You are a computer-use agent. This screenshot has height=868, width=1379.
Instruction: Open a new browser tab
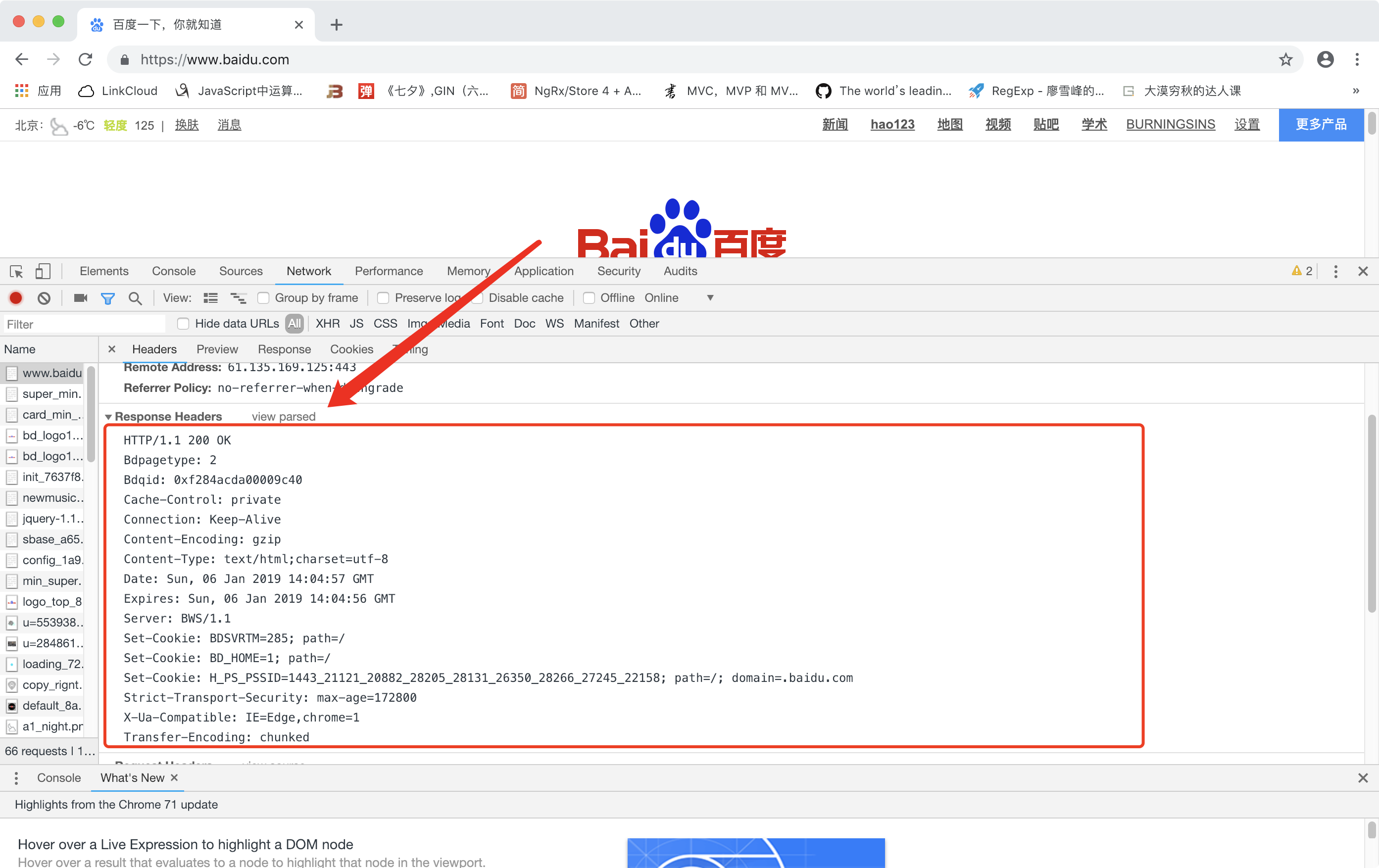(336, 25)
